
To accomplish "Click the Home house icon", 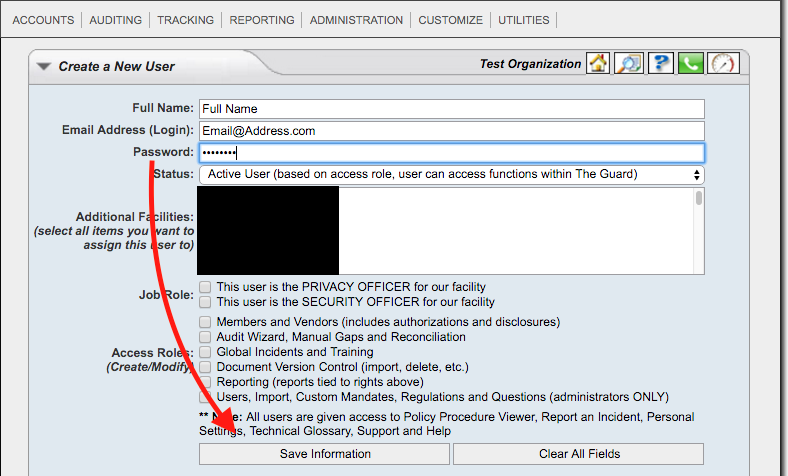I will [x=598, y=64].
